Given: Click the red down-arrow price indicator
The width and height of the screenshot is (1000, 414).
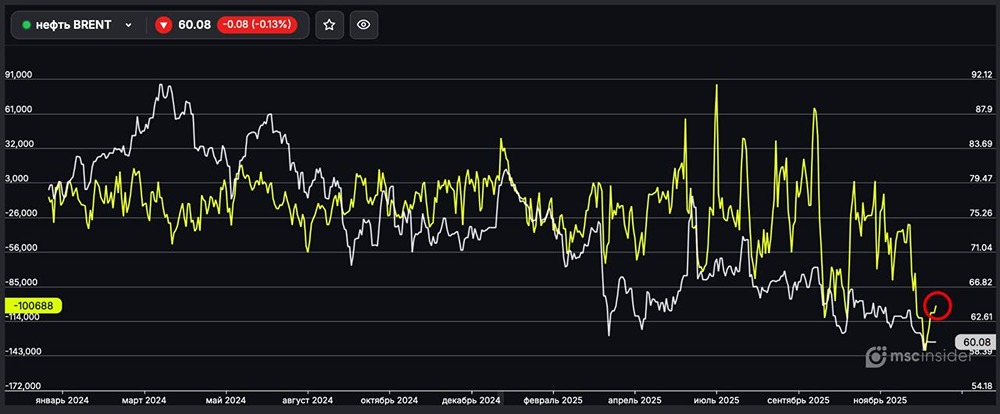Looking at the screenshot, I should point(163,24).
